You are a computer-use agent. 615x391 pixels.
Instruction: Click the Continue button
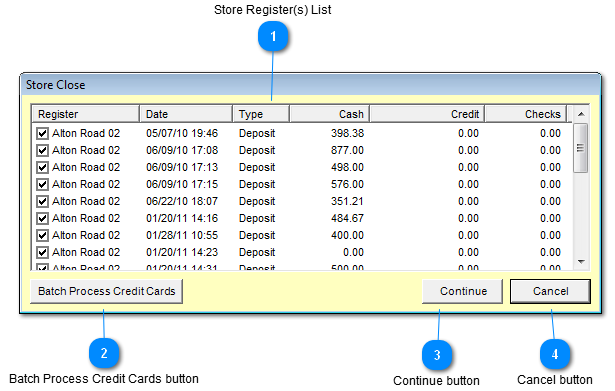coord(462,291)
